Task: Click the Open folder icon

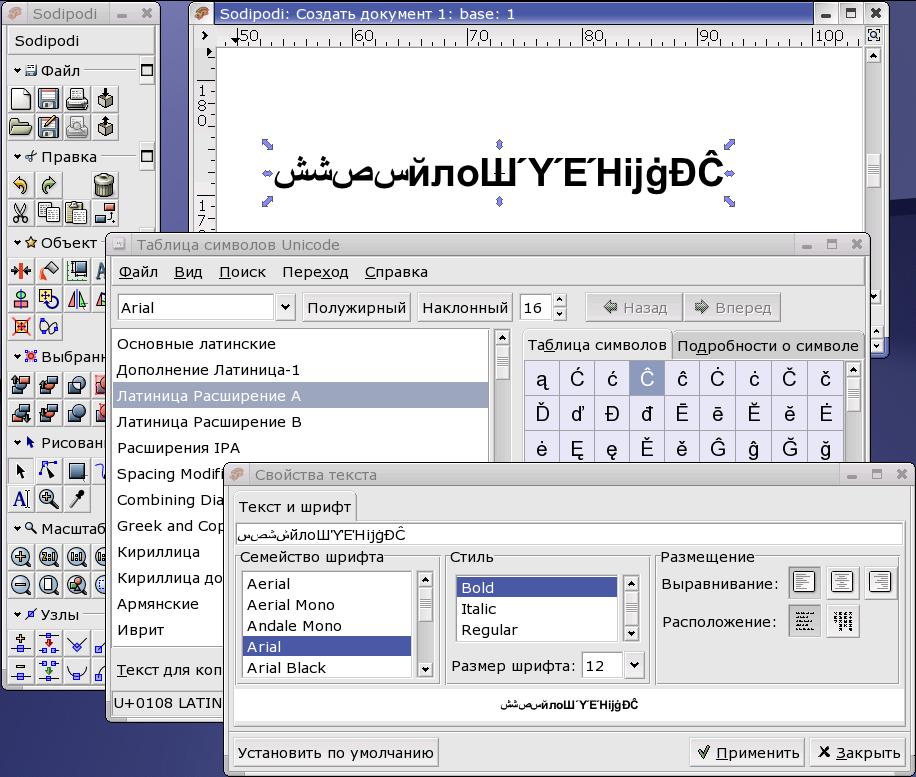Action: [x=21, y=127]
